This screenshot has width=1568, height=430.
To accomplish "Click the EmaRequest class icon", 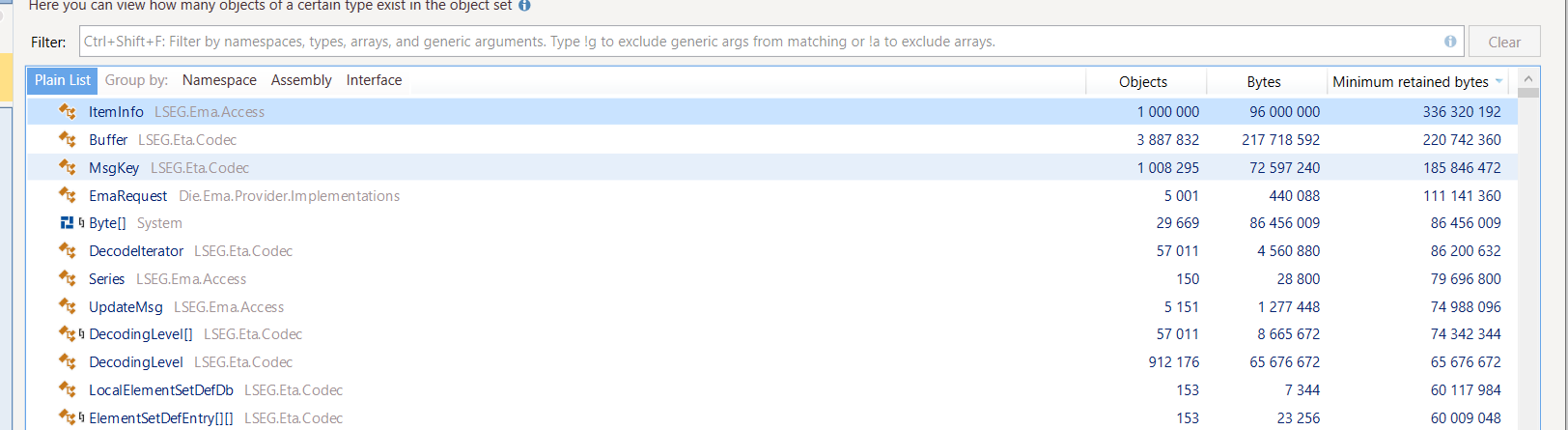I will 68,195.
